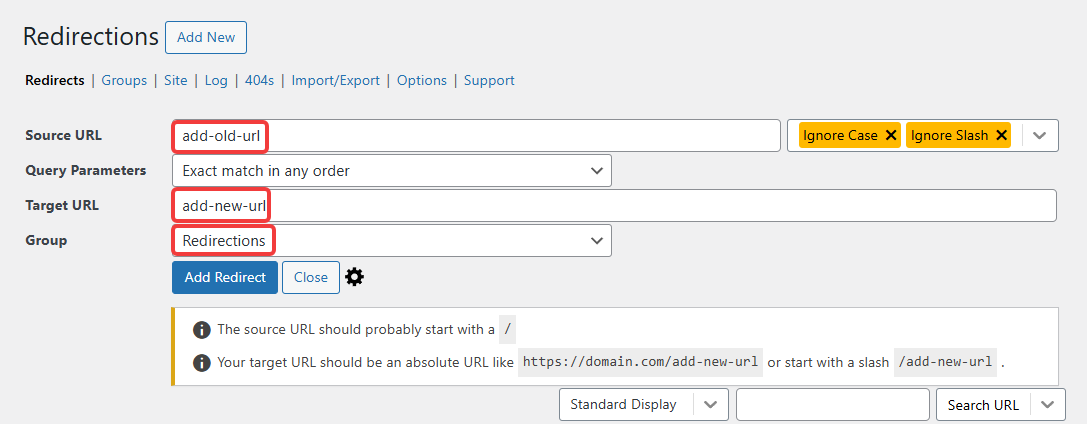Viewport: 1087px width, 424px height.
Task: Click the search text box
Action: click(x=833, y=405)
